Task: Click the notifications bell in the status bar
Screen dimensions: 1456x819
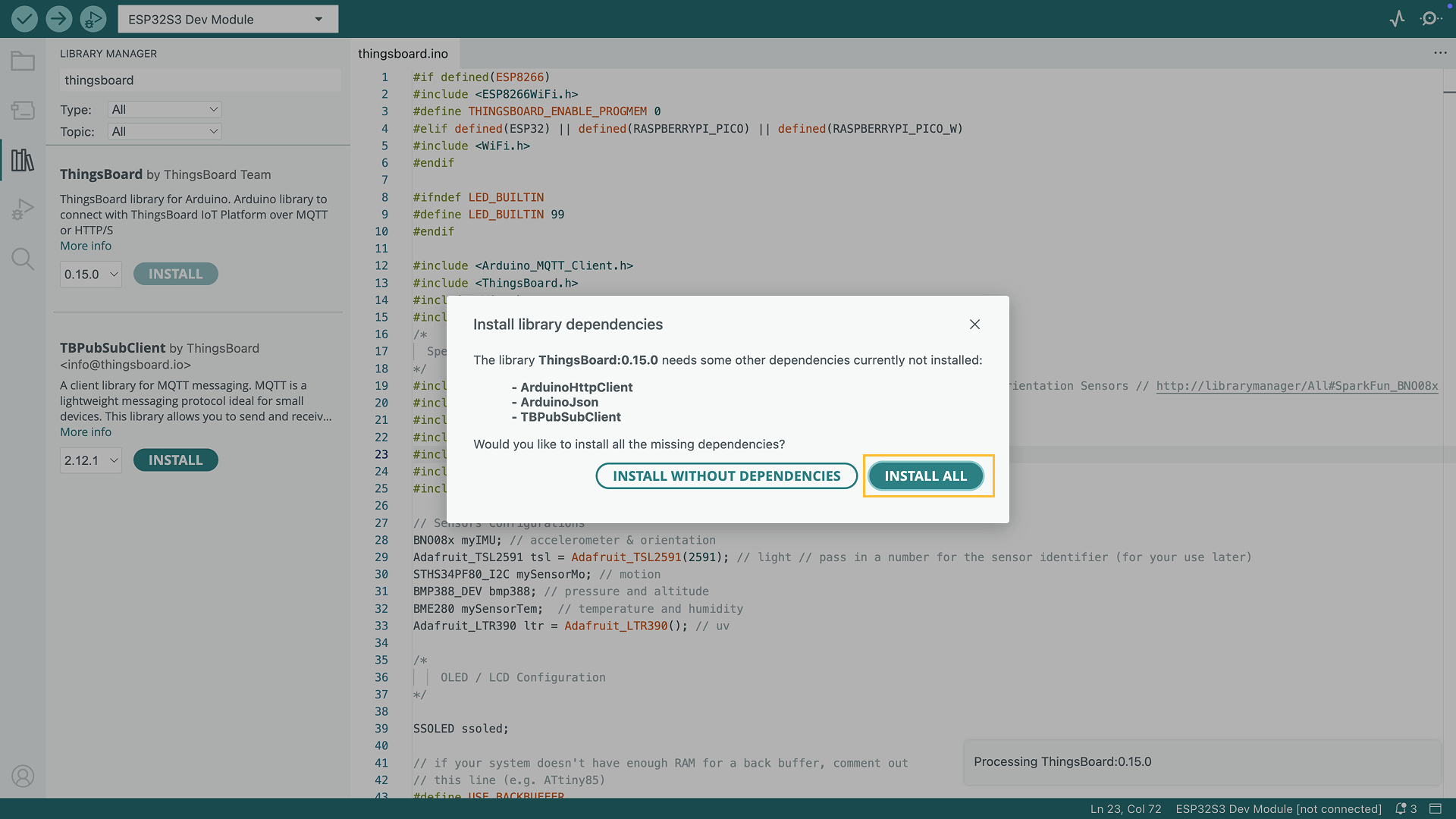Action: (1401, 809)
